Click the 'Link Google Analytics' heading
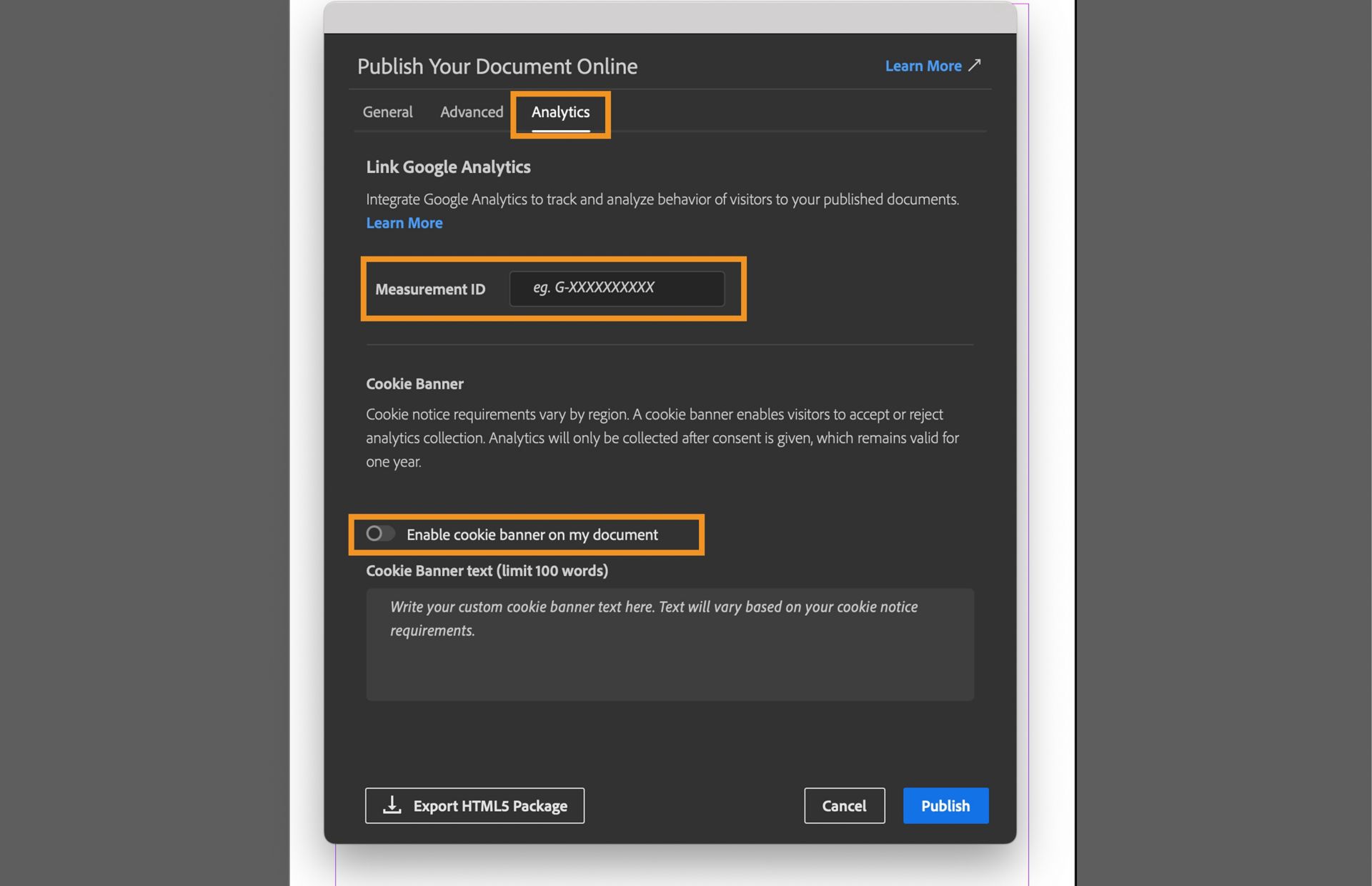The height and width of the screenshot is (886, 1372). pos(448,167)
